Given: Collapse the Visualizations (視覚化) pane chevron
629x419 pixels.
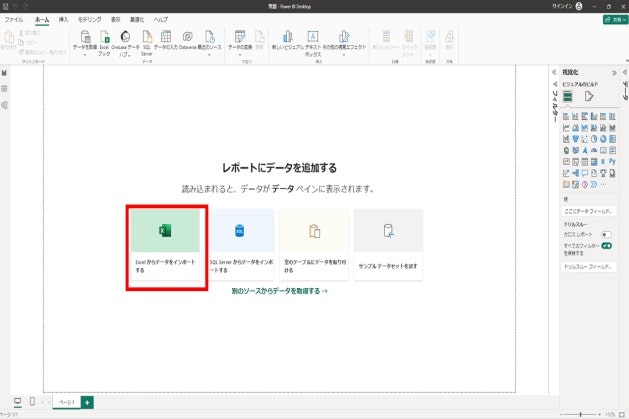Looking at the screenshot, I should (614, 73).
